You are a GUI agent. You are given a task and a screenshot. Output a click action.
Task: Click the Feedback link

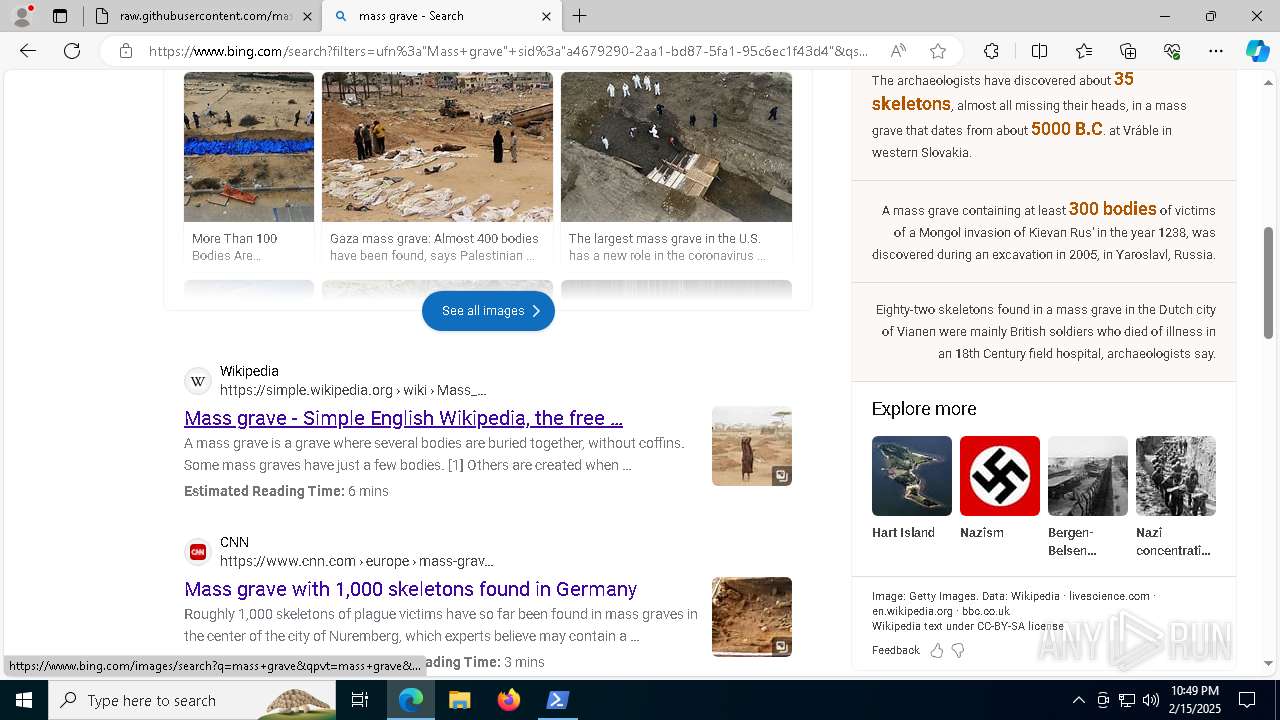pyautogui.click(x=895, y=650)
